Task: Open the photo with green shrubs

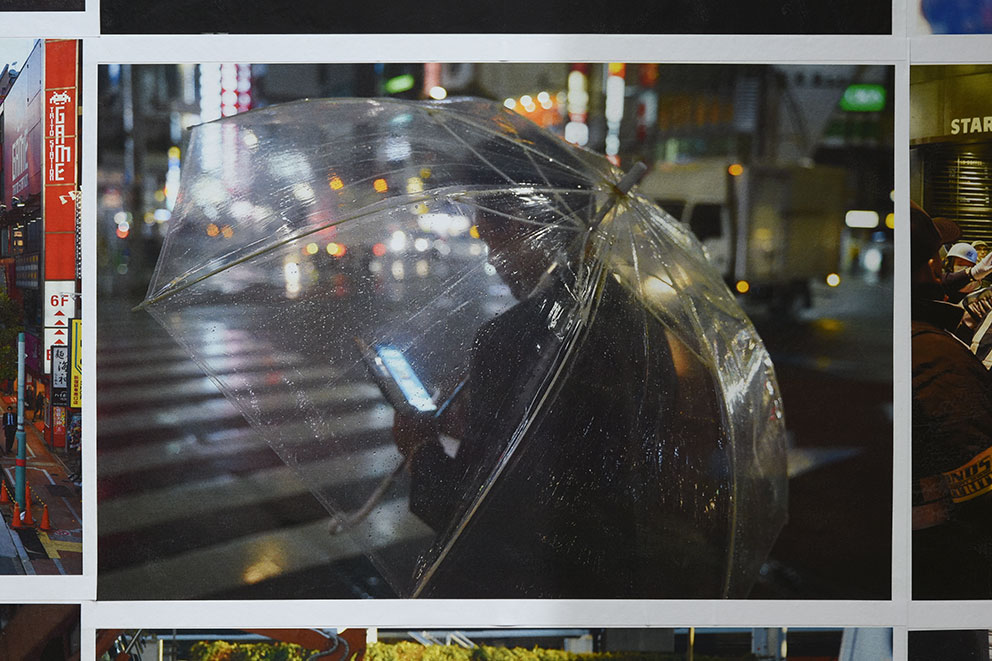Action: (x=494, y=645)
